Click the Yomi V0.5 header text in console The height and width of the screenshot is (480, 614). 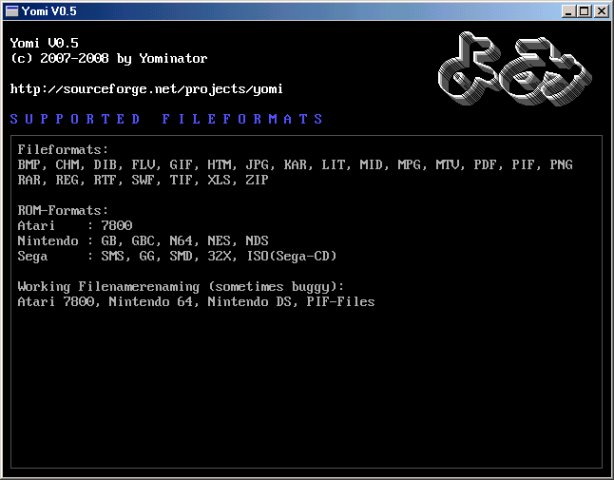(x=44, y=43)
